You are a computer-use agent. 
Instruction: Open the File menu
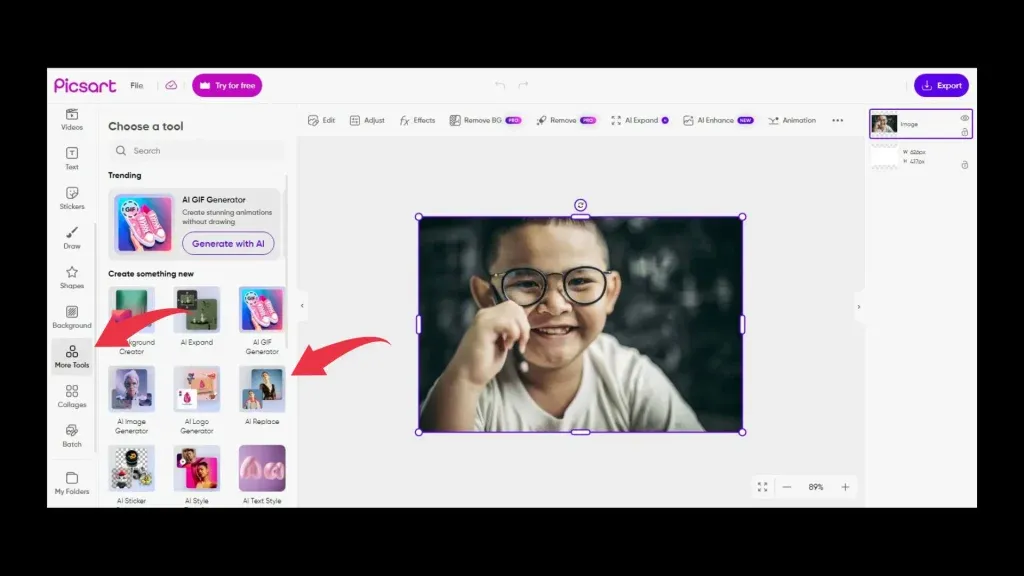136,86
